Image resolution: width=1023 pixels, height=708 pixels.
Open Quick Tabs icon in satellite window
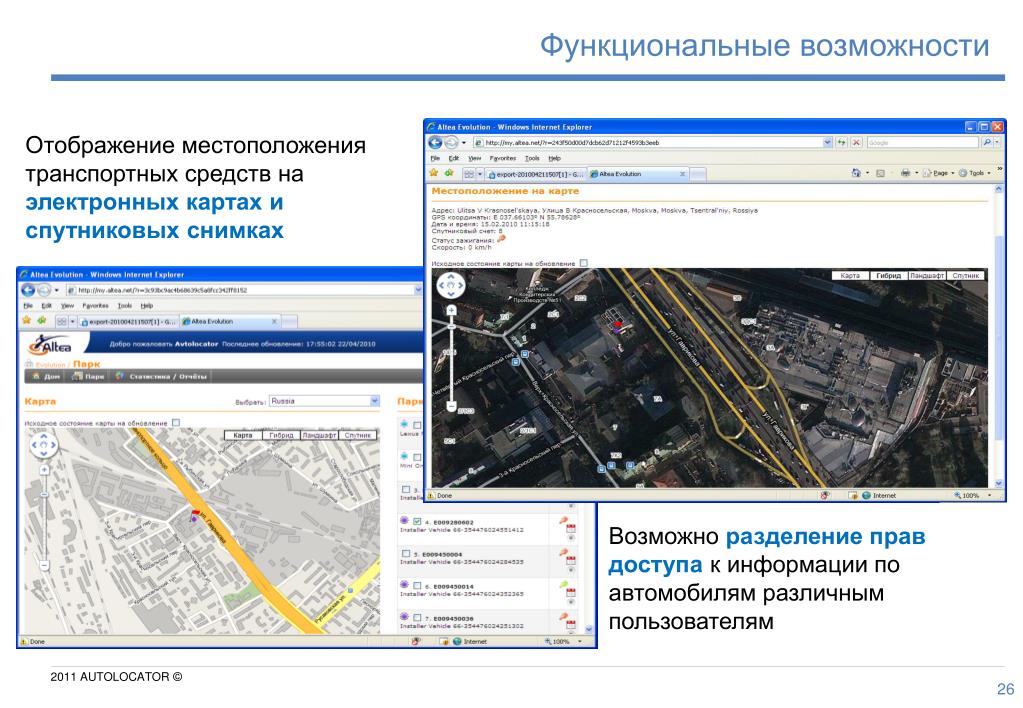469,174
